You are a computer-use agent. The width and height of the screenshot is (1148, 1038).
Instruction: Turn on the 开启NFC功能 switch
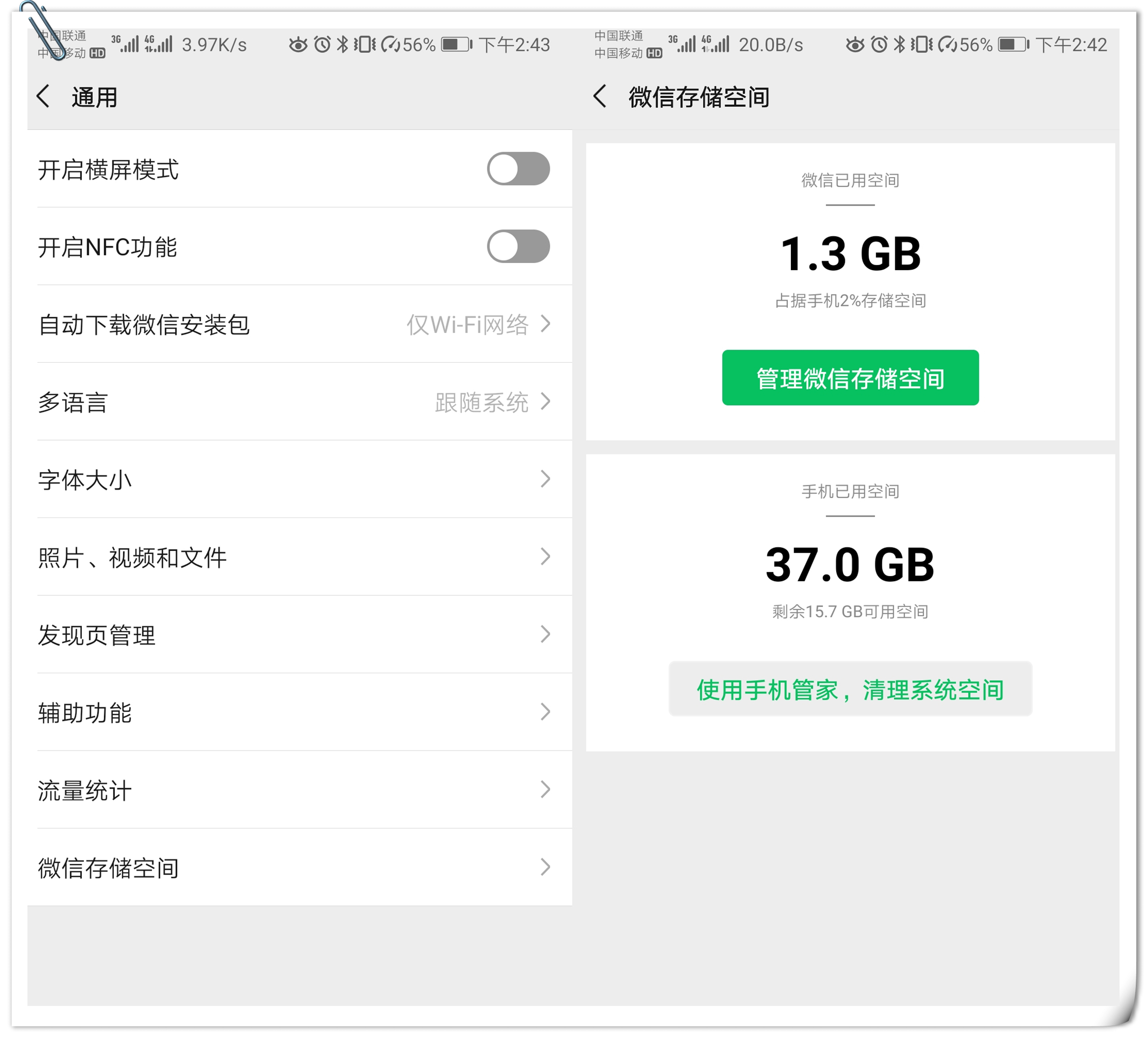coord(519,246)
